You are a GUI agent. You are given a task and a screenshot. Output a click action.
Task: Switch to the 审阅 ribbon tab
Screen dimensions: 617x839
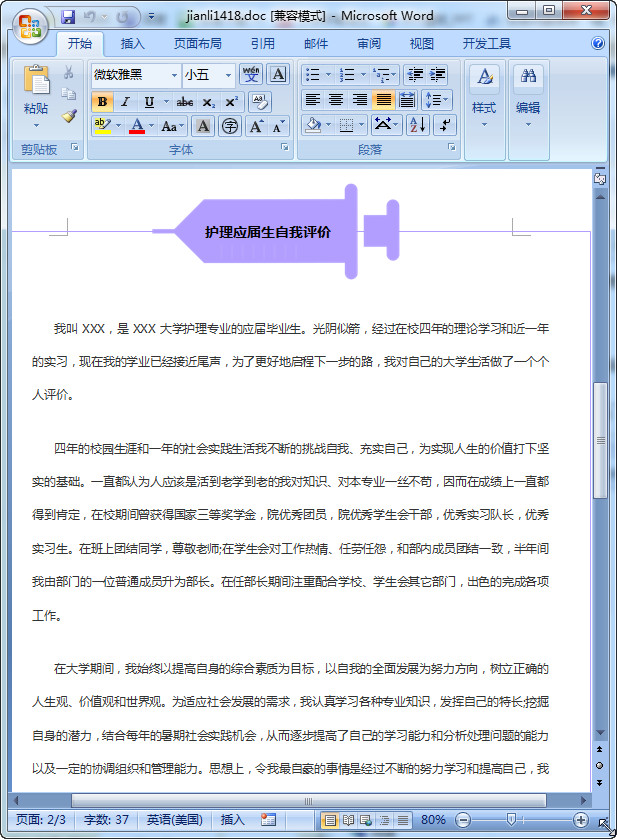(368, 44)
